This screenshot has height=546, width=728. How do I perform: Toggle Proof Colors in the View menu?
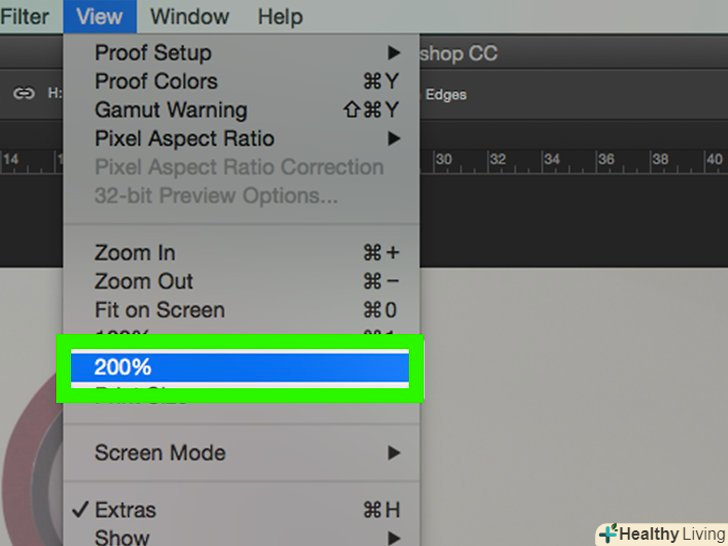(156, 81)
